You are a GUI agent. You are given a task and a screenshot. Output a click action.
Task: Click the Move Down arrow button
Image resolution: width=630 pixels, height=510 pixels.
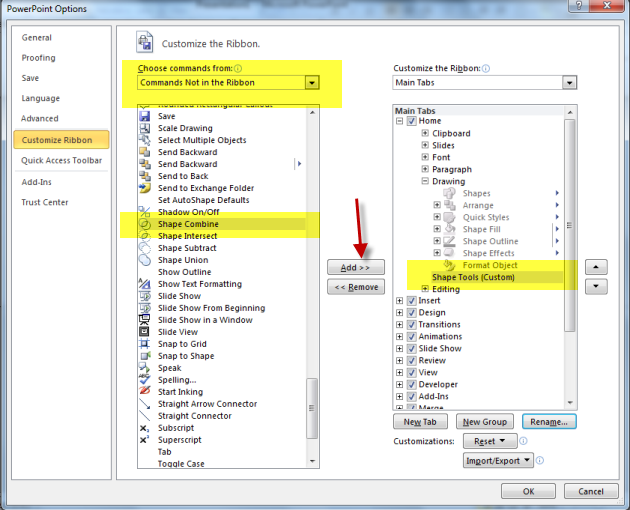(596, 286)
